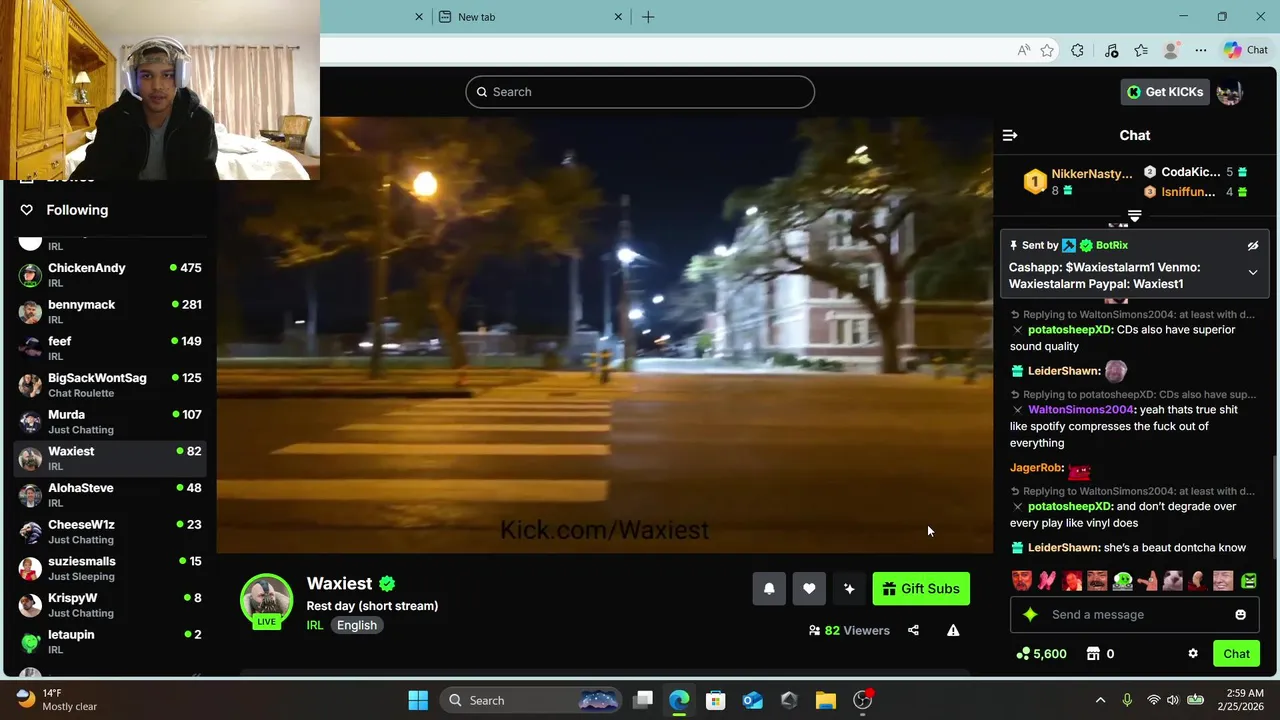Screen dimensions: 1280x720
Task: Open Edge Settings and more menu
Action: (1201, 50)
